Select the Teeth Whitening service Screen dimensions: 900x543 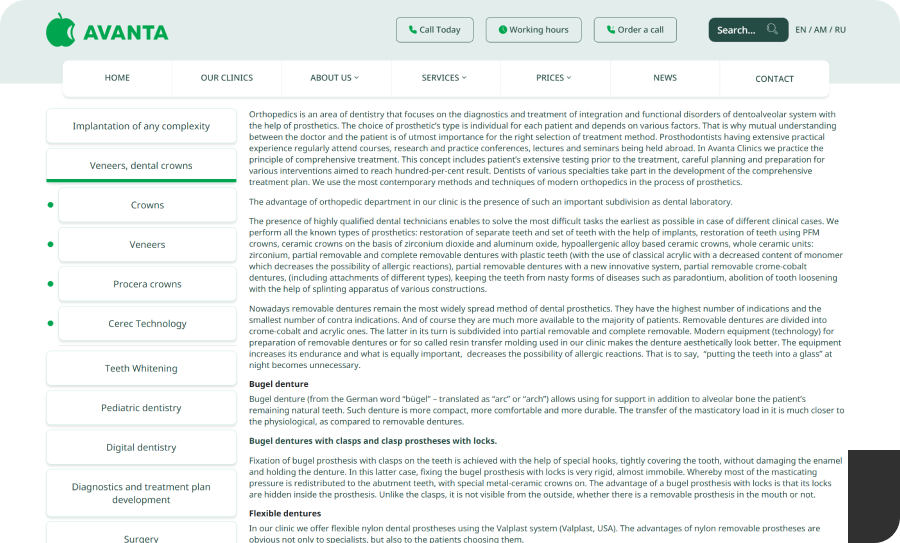pyautogui.click(x=141, y=369)
